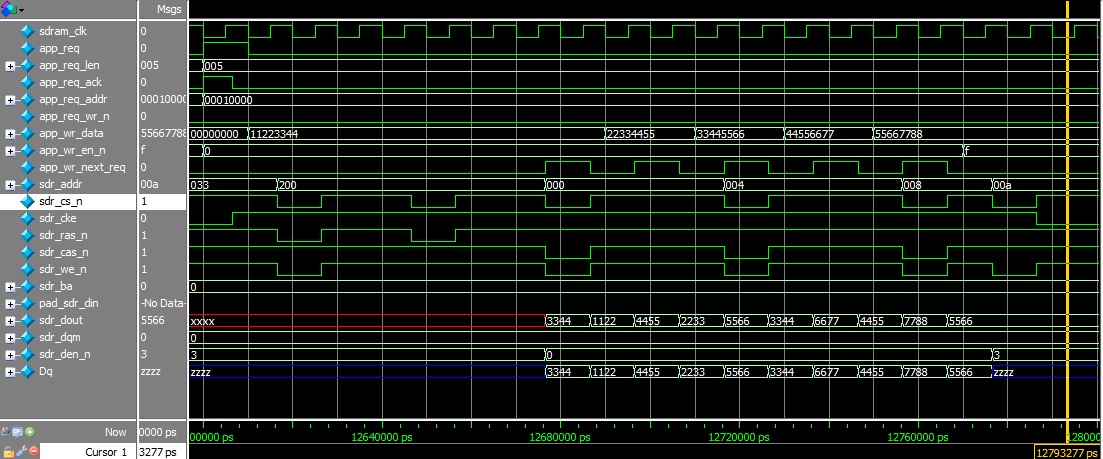This screenshot has height=459, width=1103.
Task: Expand the sdr_dout bus
Action: click(x=10, y=321)
